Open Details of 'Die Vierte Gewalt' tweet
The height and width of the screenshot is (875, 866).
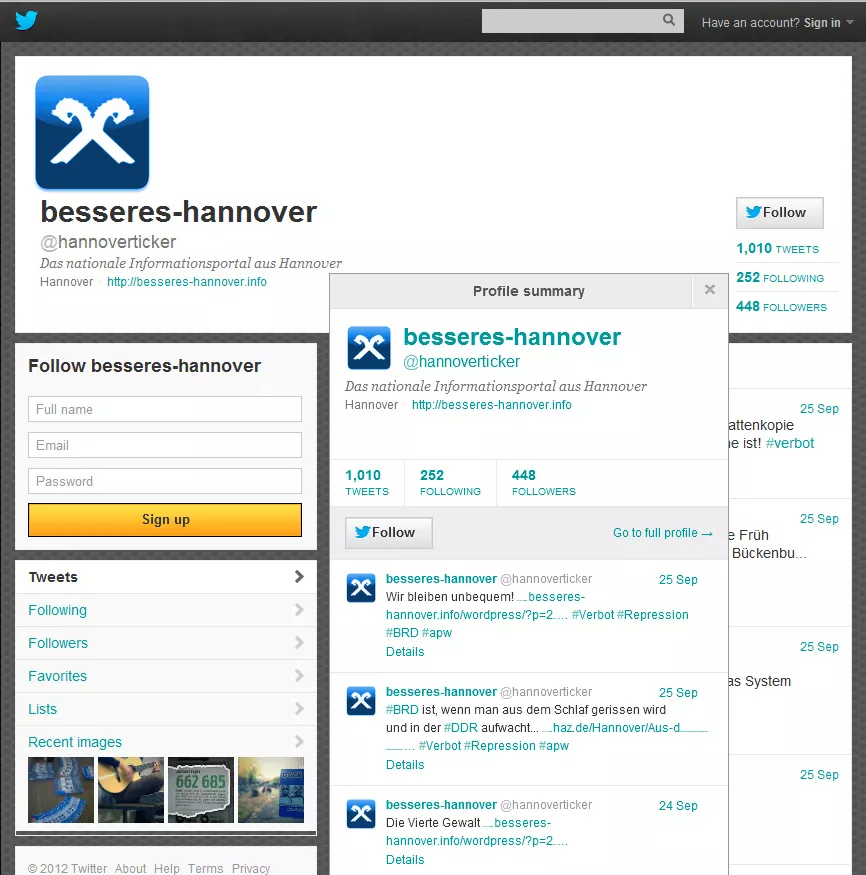tap(405, 859)
